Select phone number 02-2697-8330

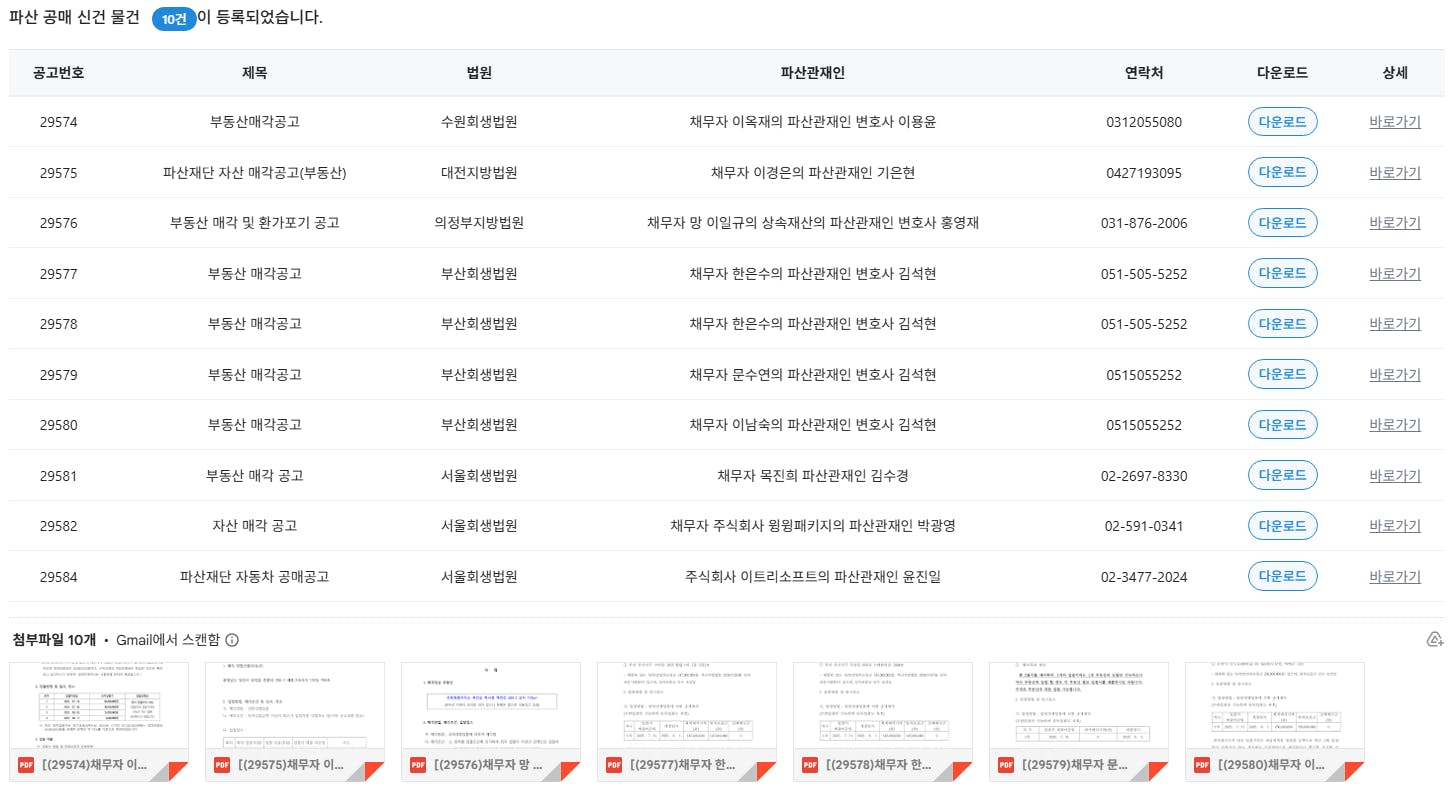[x=1144, y=475]
